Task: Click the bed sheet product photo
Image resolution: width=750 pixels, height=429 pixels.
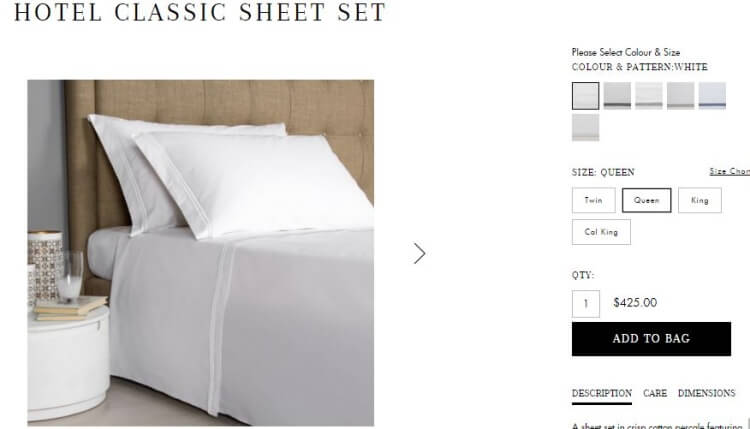Action: (200, 253)
